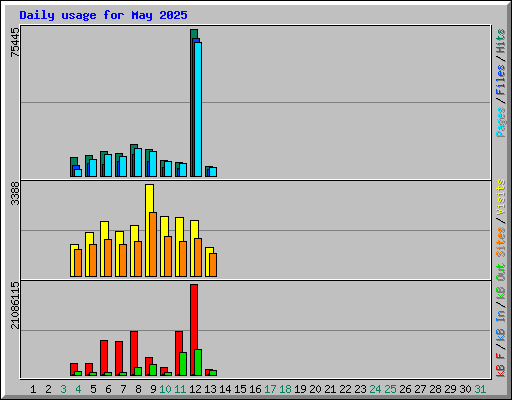Click the cyan pages bar for day 4
The image size is (512, 400).
coord(78,173)
